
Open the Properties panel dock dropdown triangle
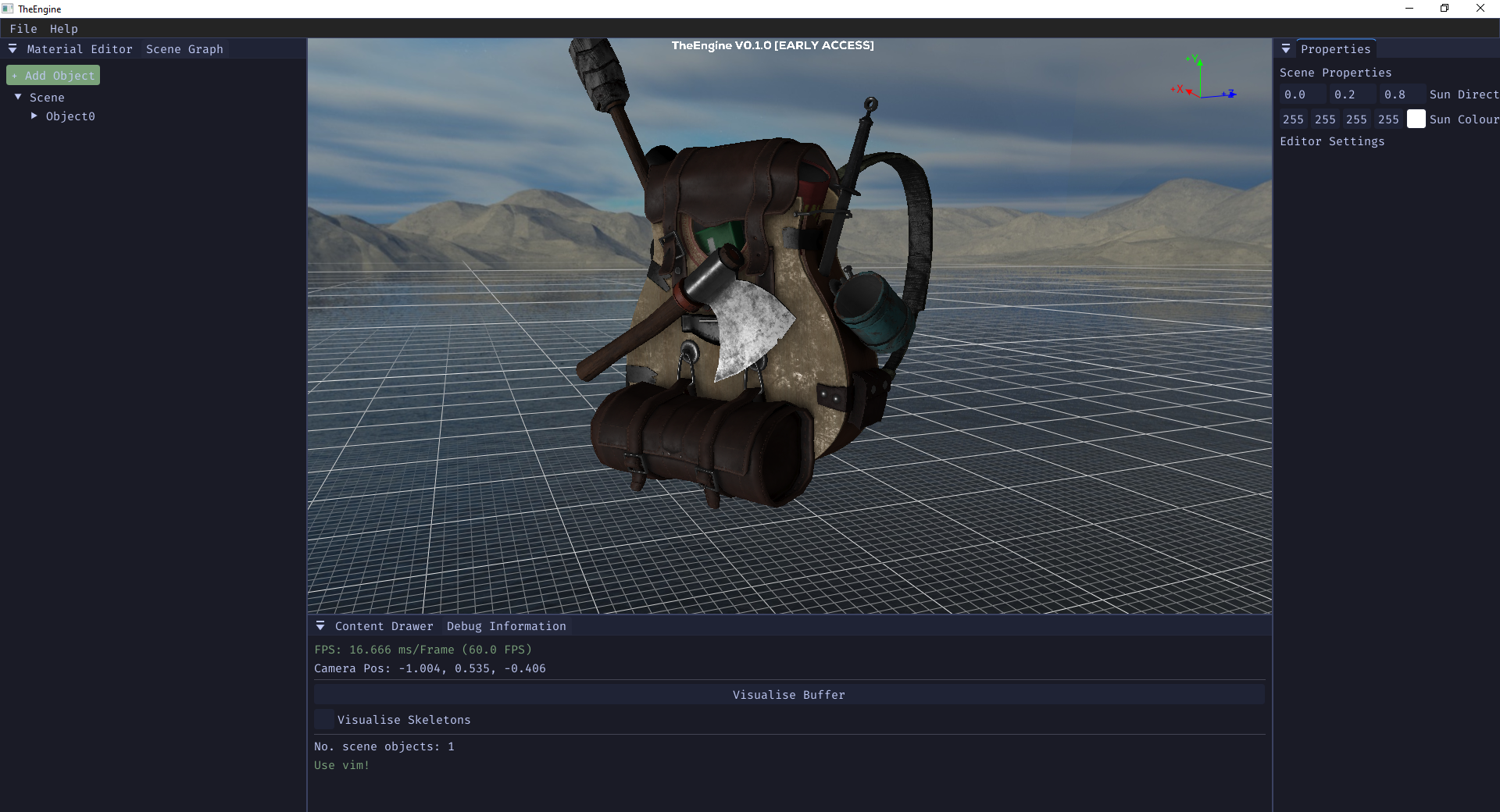click(x=1286, y=49)
